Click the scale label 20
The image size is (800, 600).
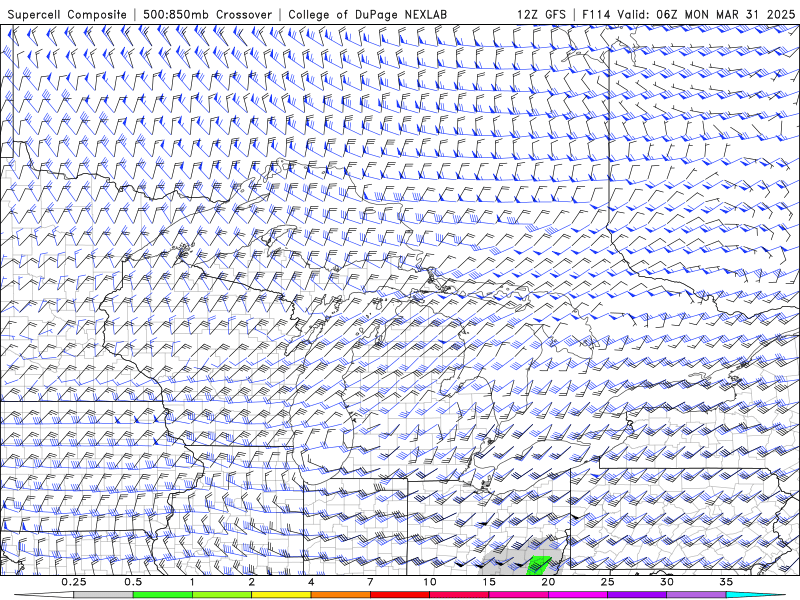548,582
